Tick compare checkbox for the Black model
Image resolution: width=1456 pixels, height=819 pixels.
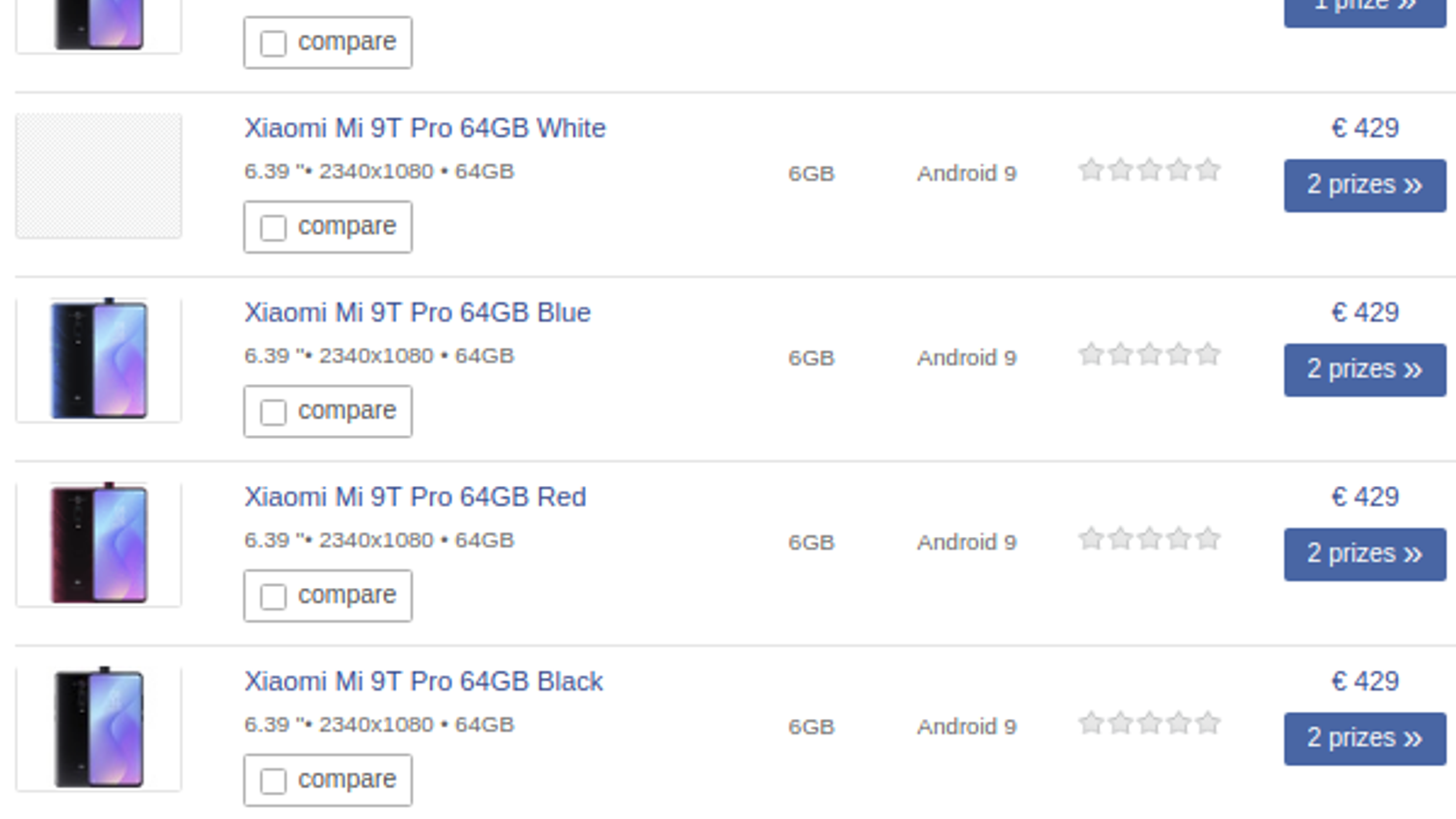(x=273, y=781)
